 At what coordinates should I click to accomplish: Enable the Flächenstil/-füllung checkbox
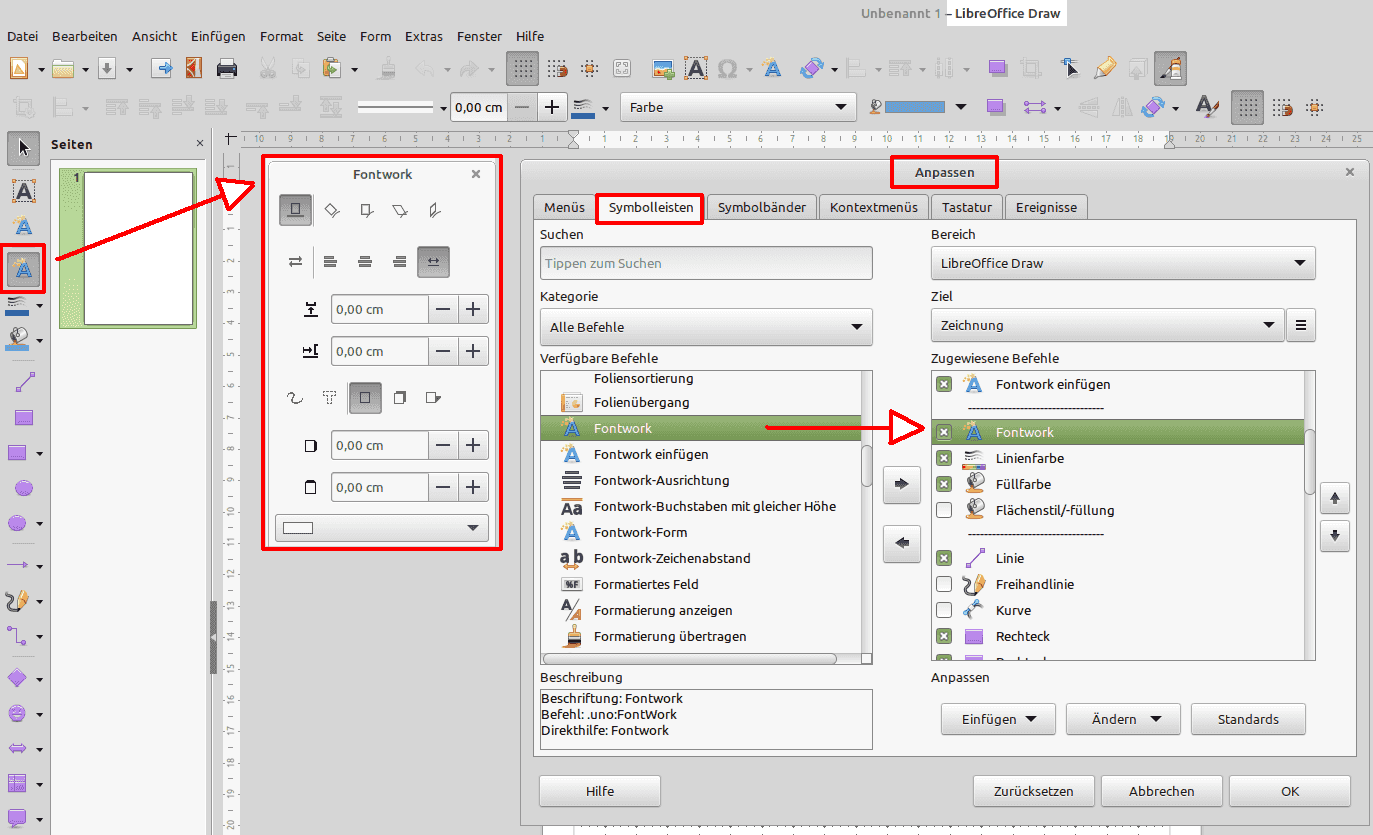943,510
